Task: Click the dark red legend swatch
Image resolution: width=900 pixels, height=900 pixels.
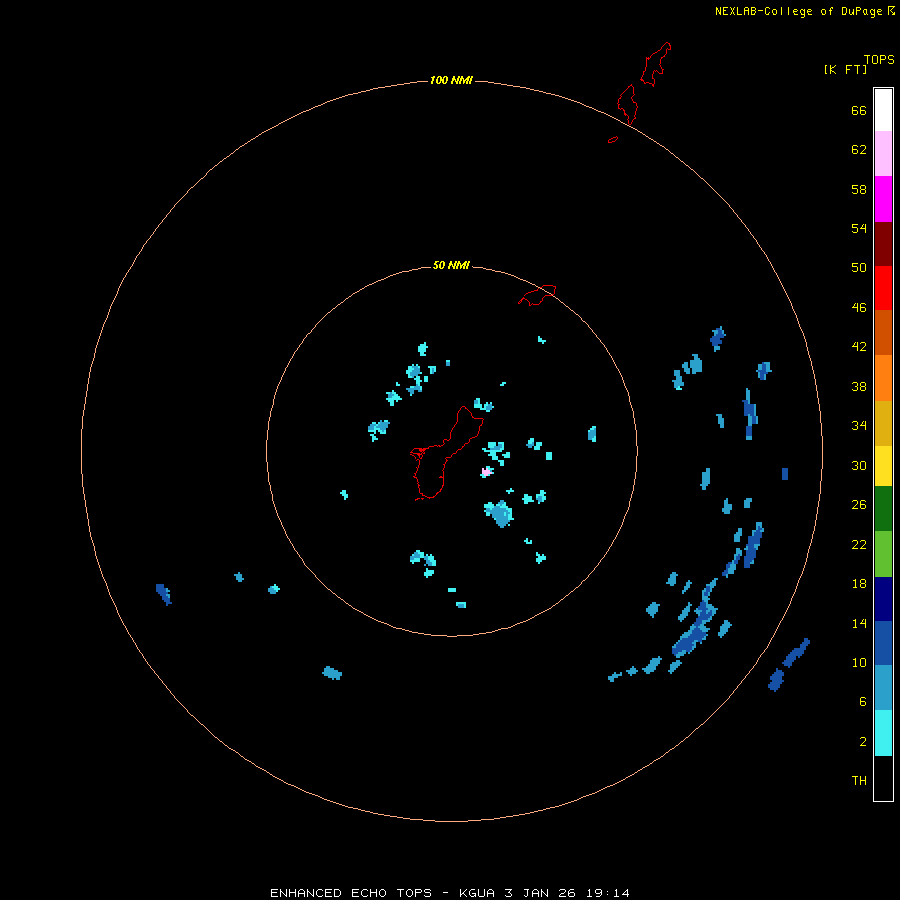Action: [x=883, y=243]
